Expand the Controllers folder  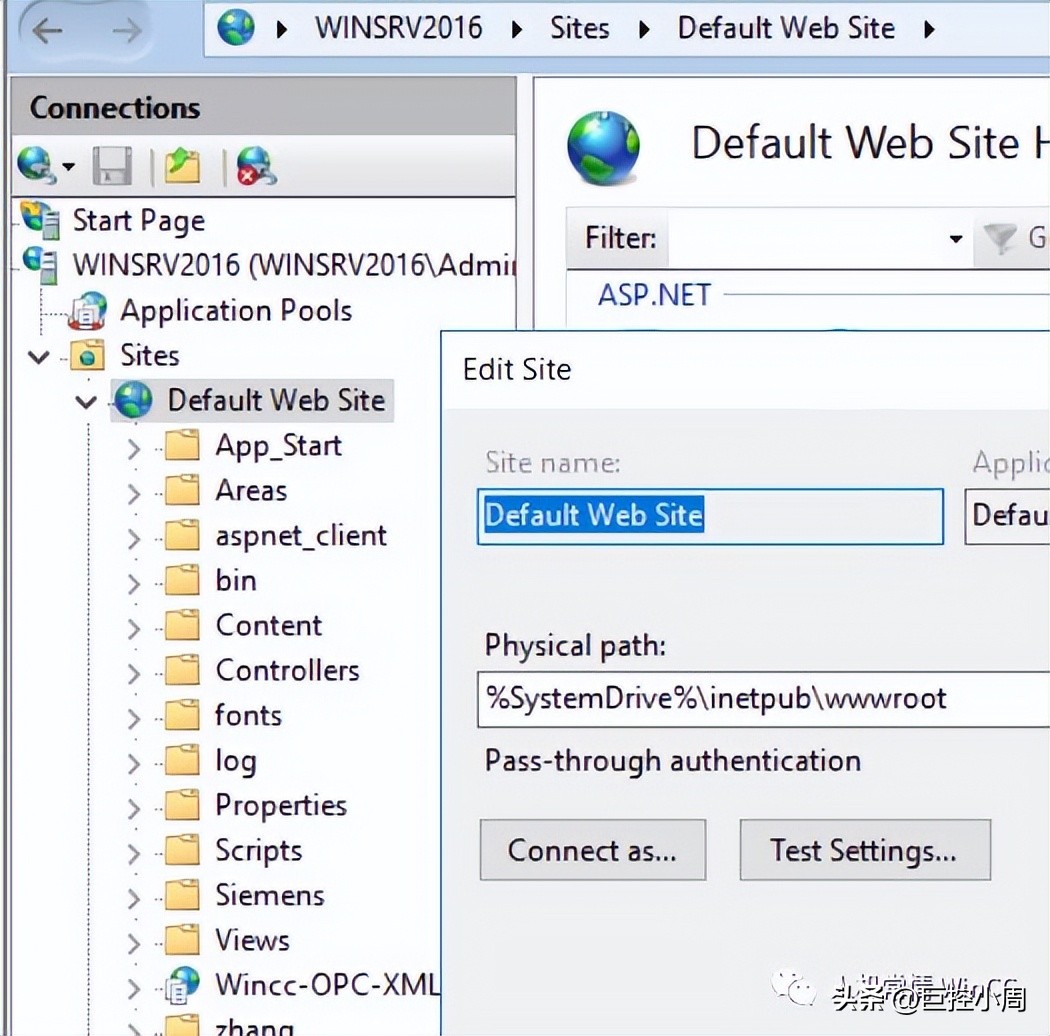[x=134, y=673]
